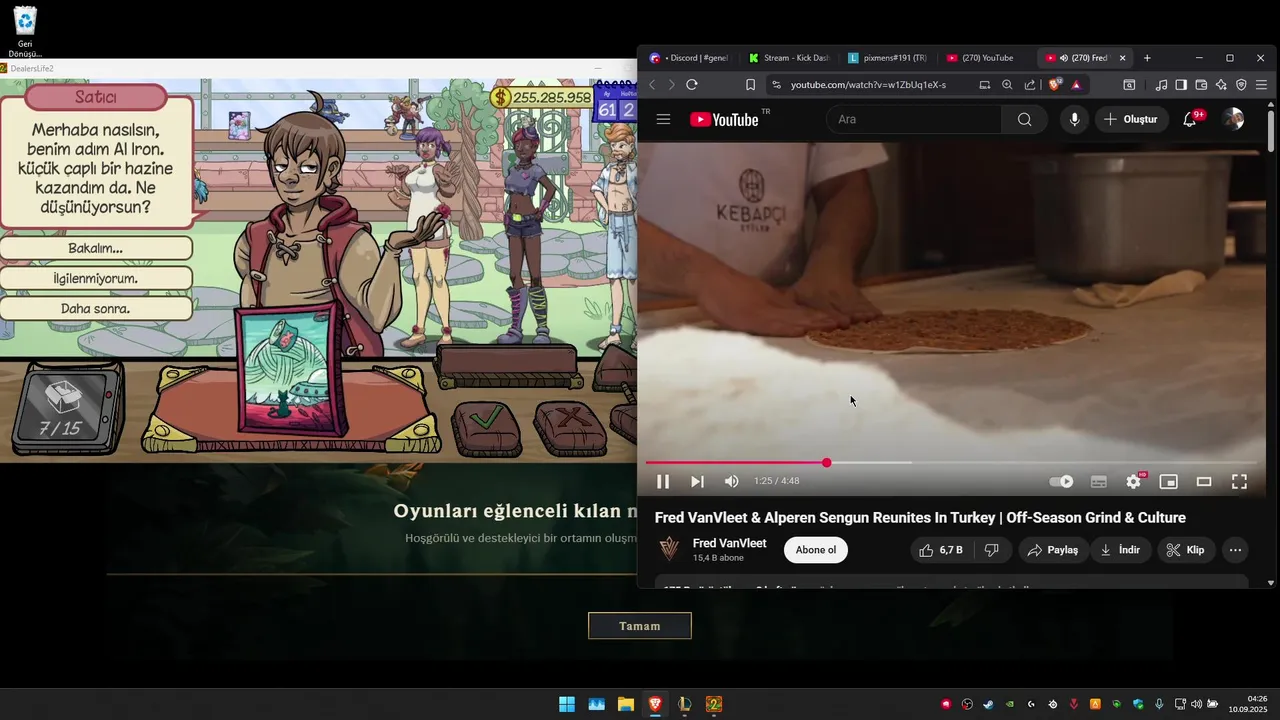Toggle the Brave sidebar panel
This screenshot has width=1280, height=720.
1181,85
